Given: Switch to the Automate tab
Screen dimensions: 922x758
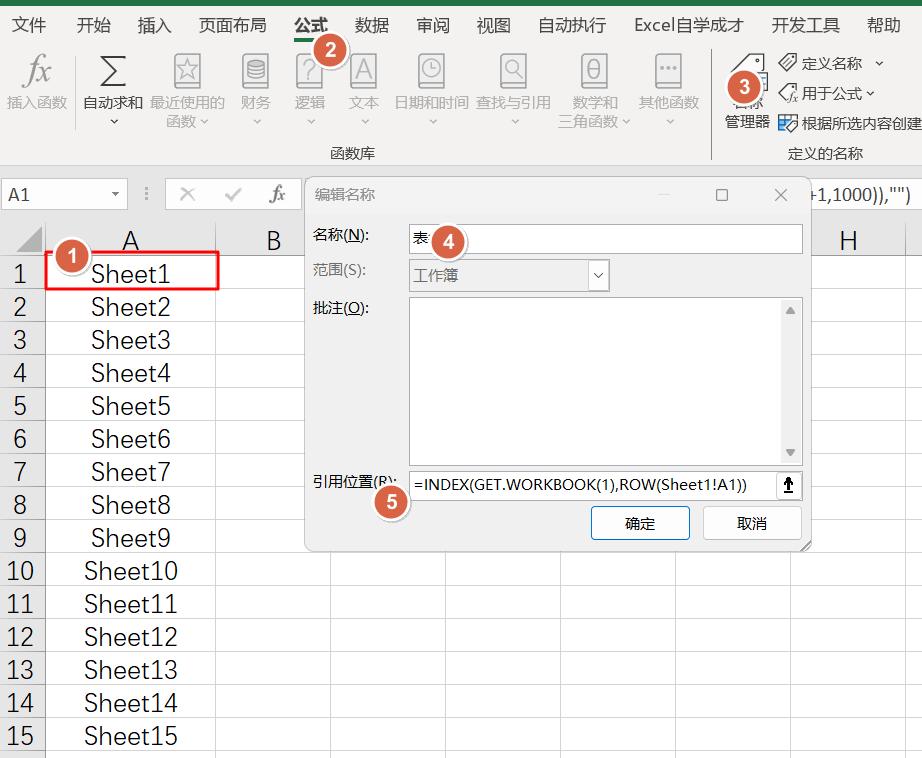Looking at the screenshot, I should click(572, 25).
